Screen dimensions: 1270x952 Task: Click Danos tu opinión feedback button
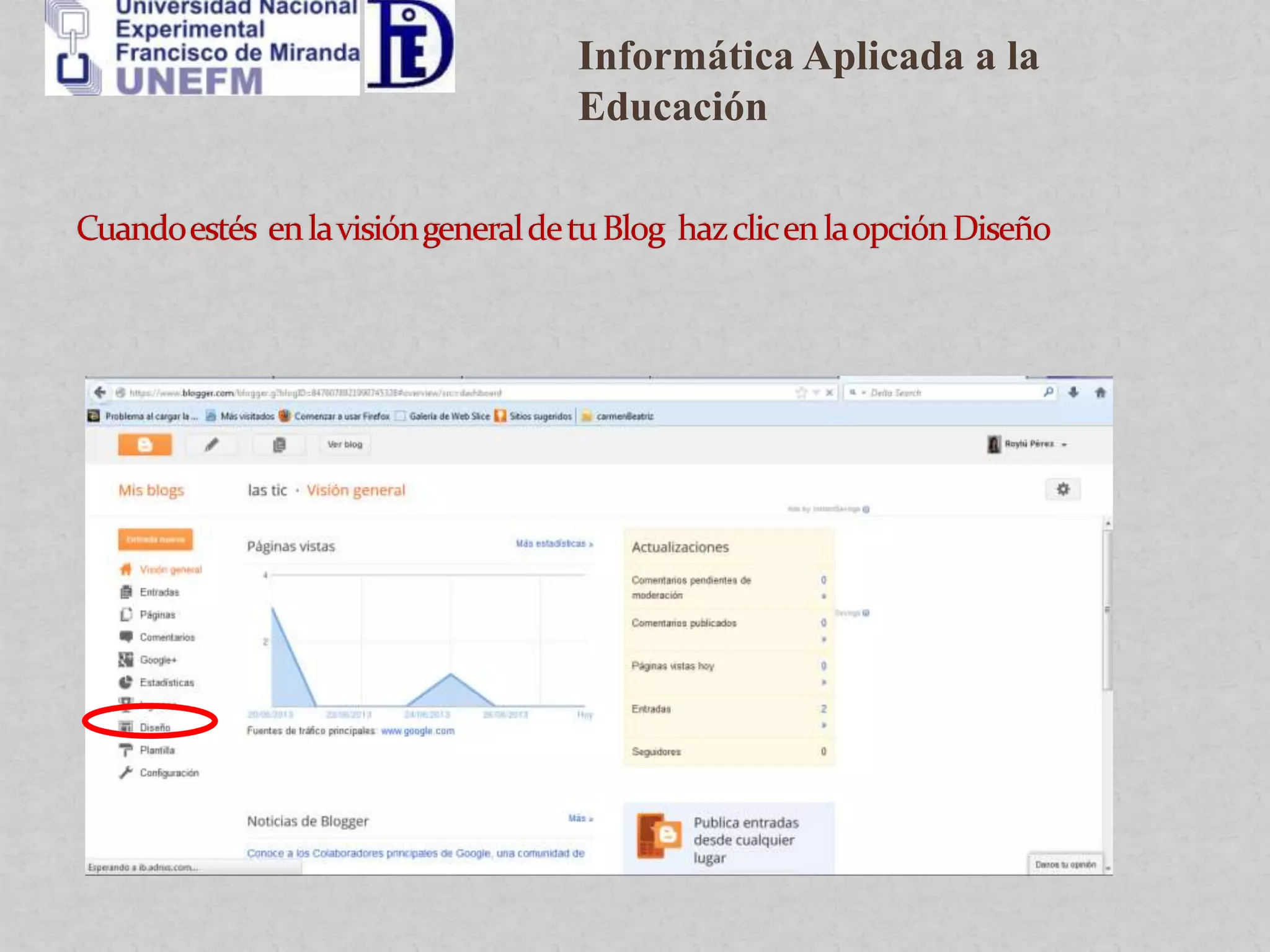1065,864
